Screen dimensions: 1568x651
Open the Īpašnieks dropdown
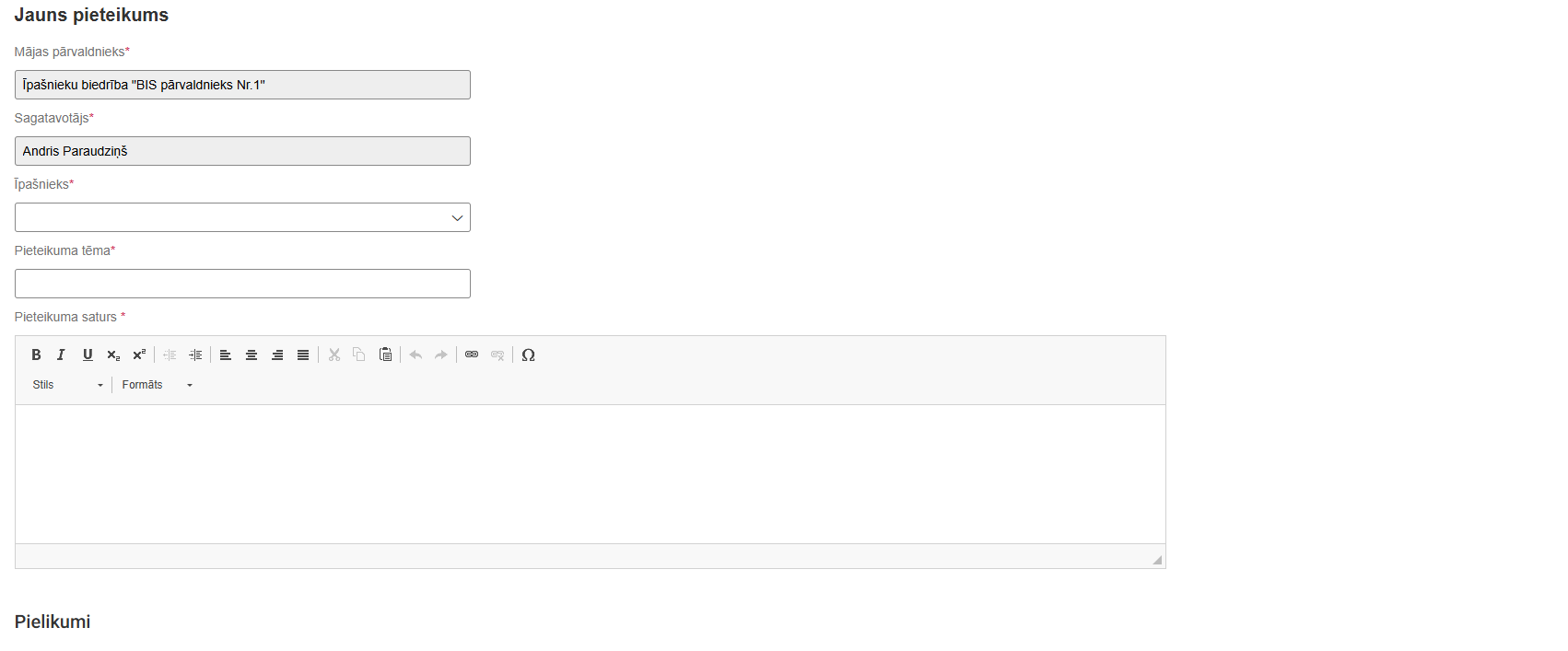point(242,217)
